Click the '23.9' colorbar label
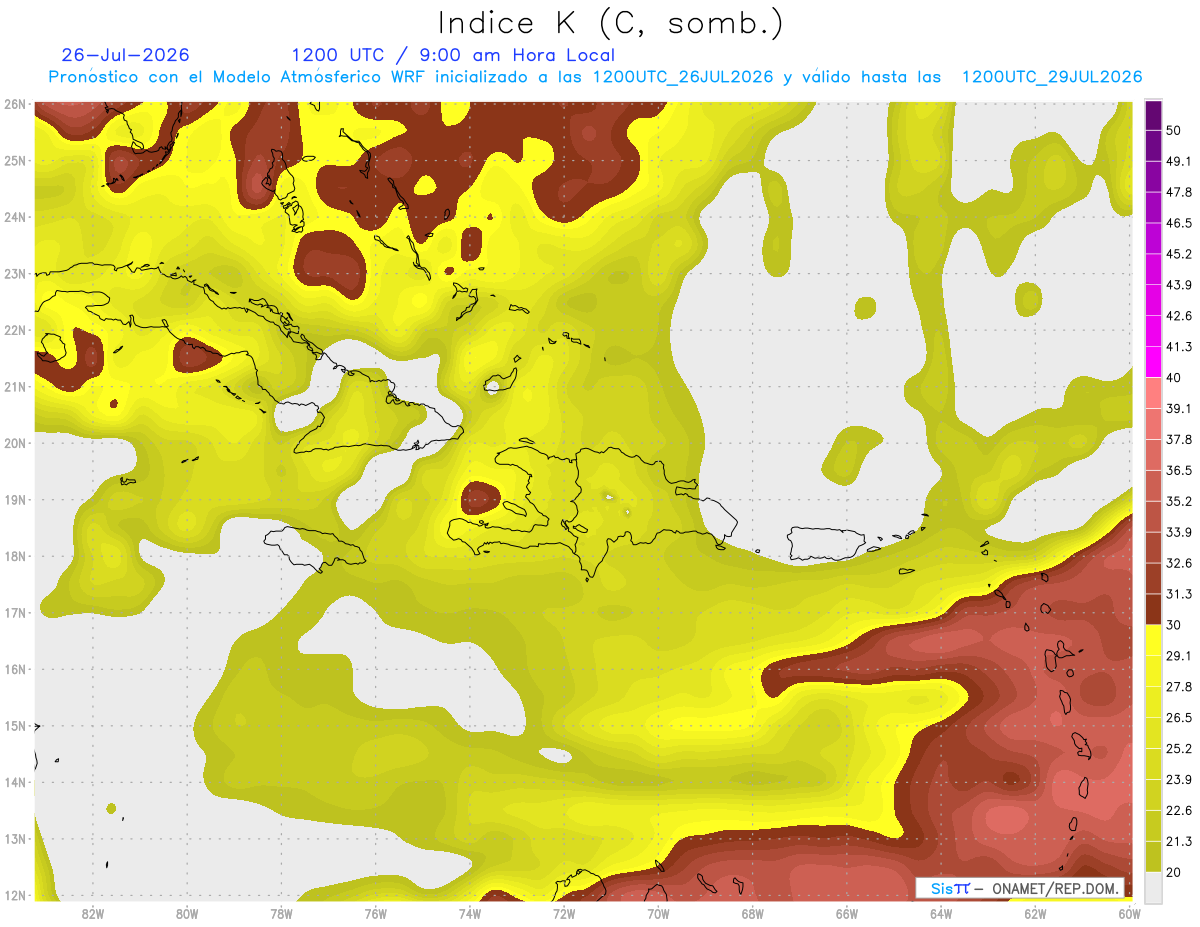The height and width of the screenshot is (927, 1200). [1179, 779]
